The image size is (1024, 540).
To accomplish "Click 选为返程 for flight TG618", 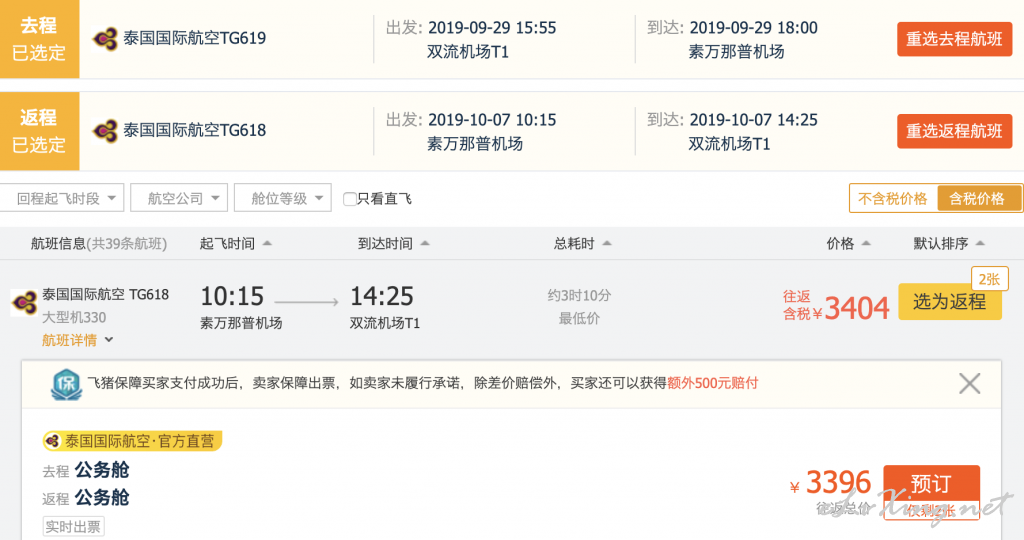I will pyautogui.click(x=950, y=302).
